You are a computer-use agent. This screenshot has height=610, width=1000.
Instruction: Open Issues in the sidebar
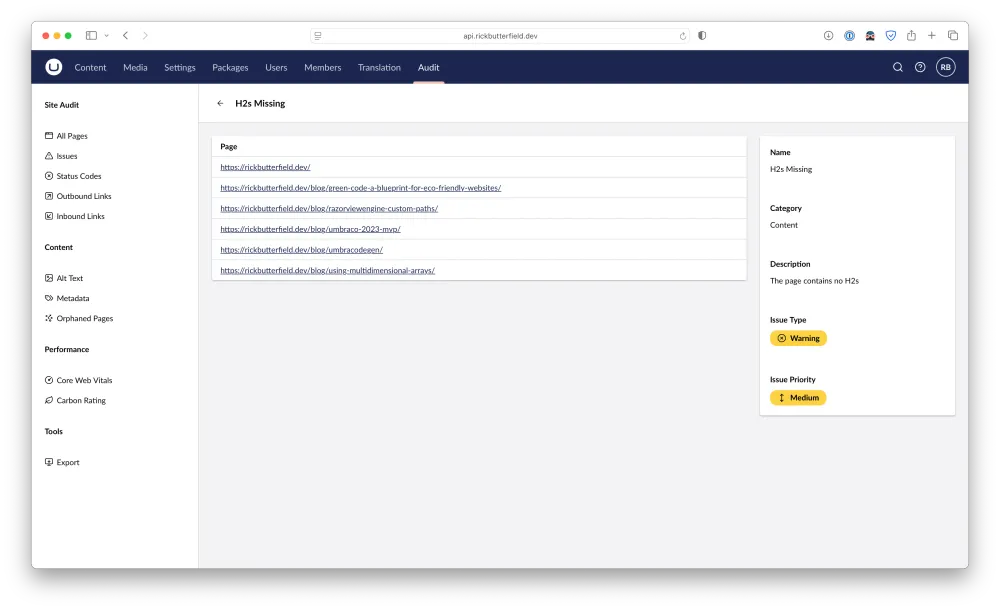(x=67, y=156)
